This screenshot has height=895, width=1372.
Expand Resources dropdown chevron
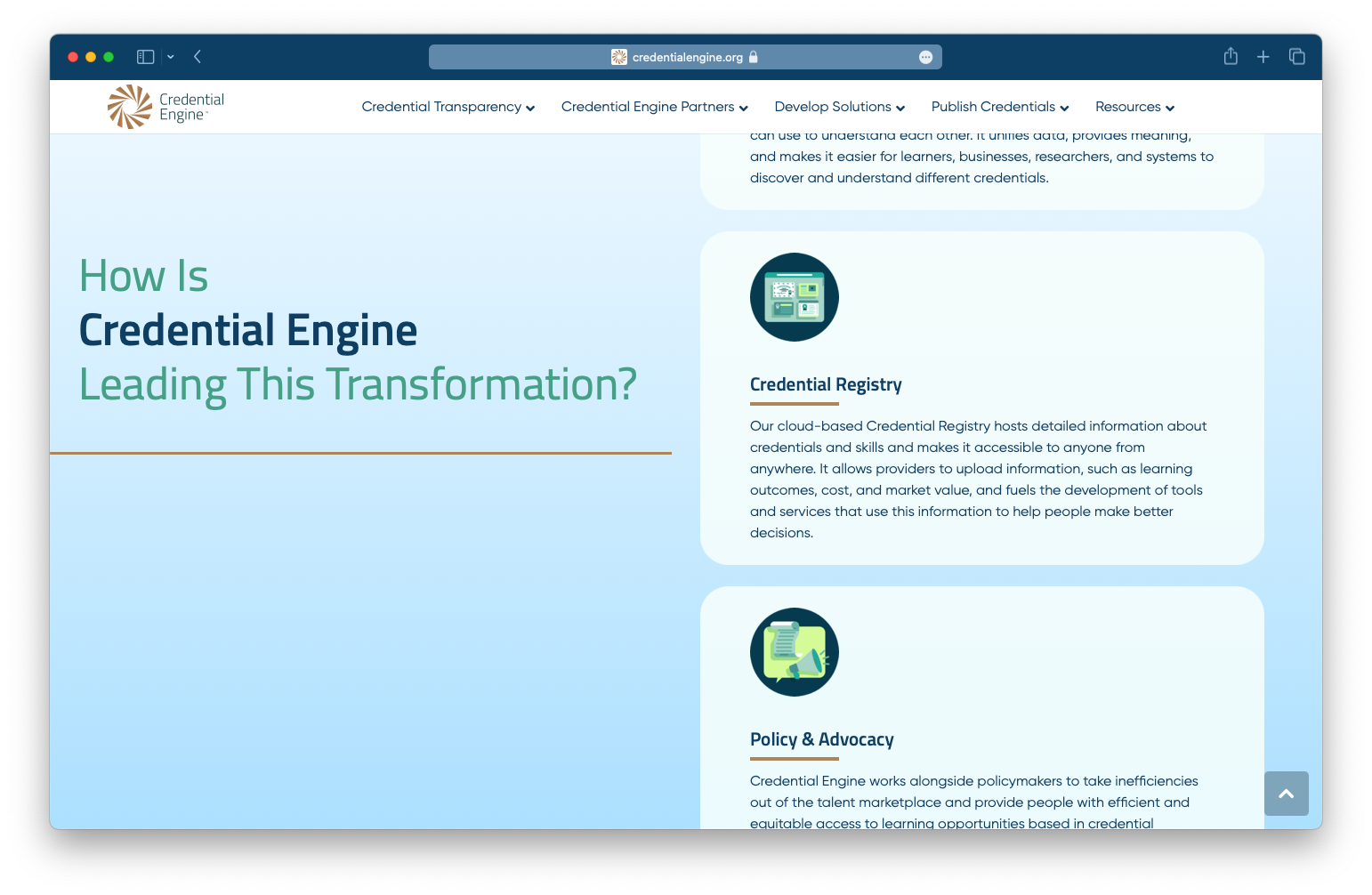coord(1170,109)
